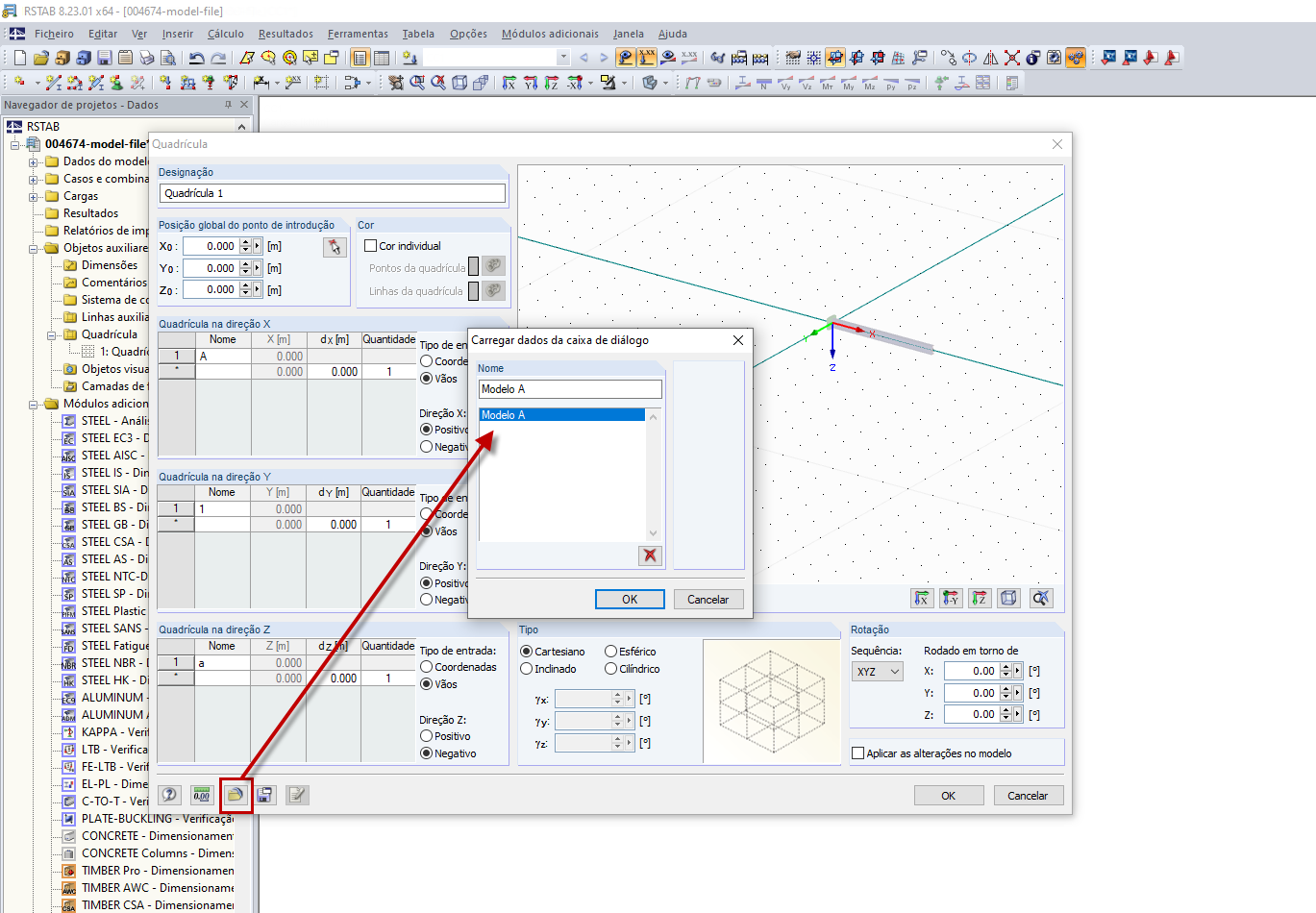Choose Coordenadas input type for Z direction
Viewport: 1316px width, 913px height.
point(427,667)
